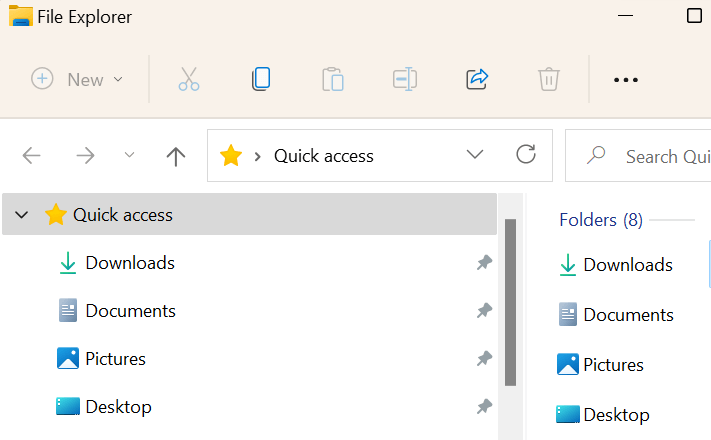The height and width of the screenshot is (440, 711).
Task: Expand the address bar history dropdown
Action: tap(475, 155)
